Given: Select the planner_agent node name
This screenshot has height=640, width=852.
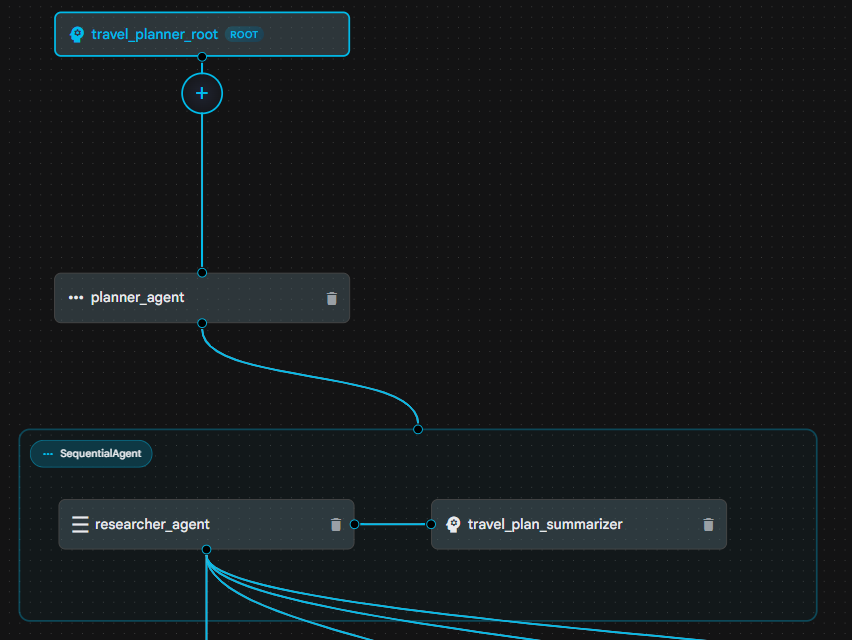Looking at the screenshot, I should tap(137, 298).
